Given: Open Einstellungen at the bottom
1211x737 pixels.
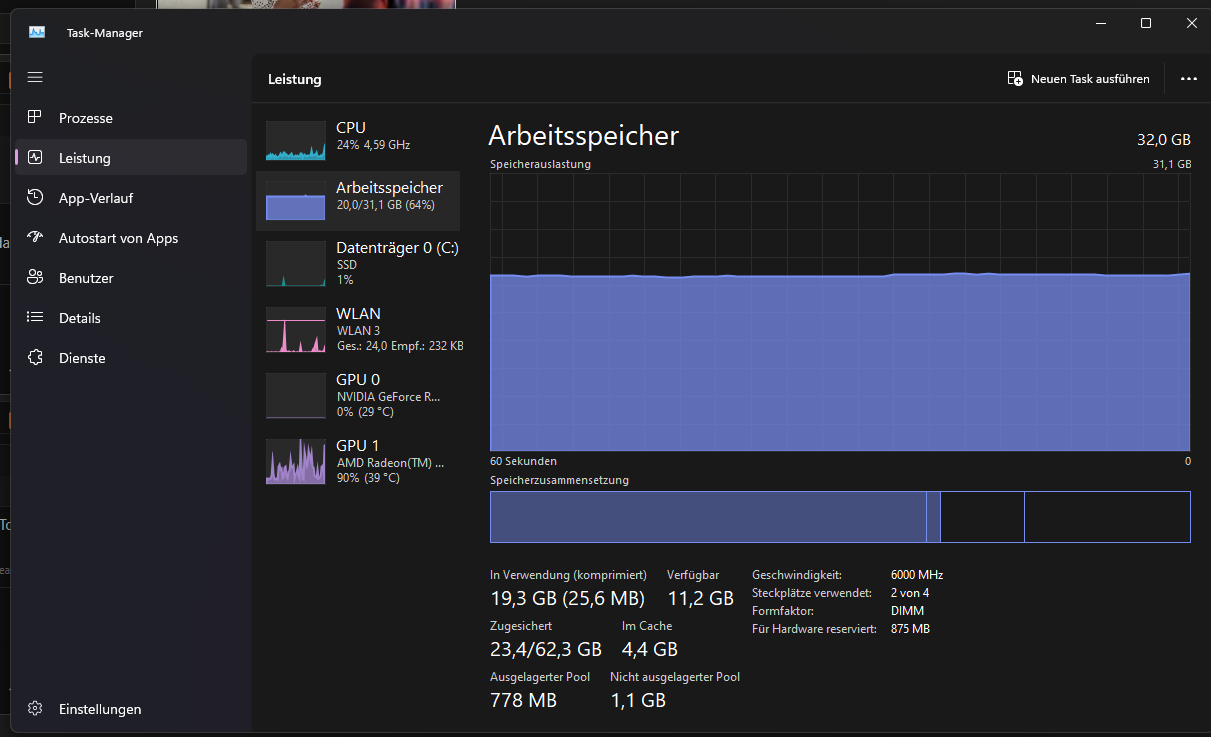Looking at the screenshot, I should pos(131,708).
